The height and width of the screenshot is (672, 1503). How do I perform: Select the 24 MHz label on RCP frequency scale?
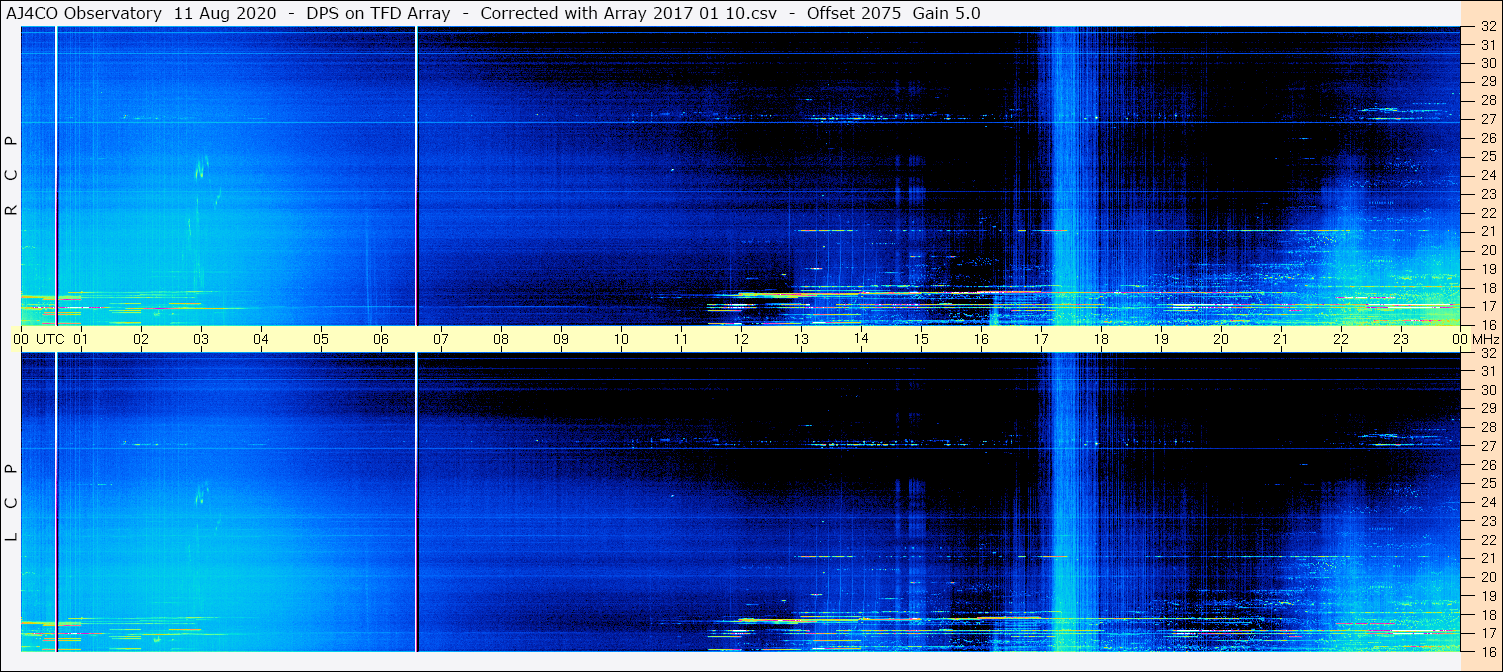(x=1487, y=175)
